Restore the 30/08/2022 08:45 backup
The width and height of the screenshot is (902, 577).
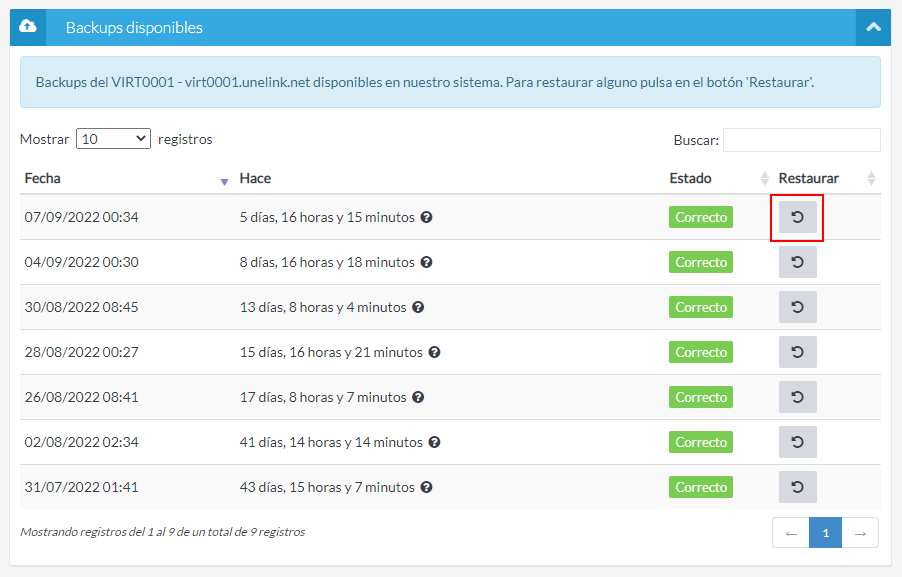[x=797, y=307]
